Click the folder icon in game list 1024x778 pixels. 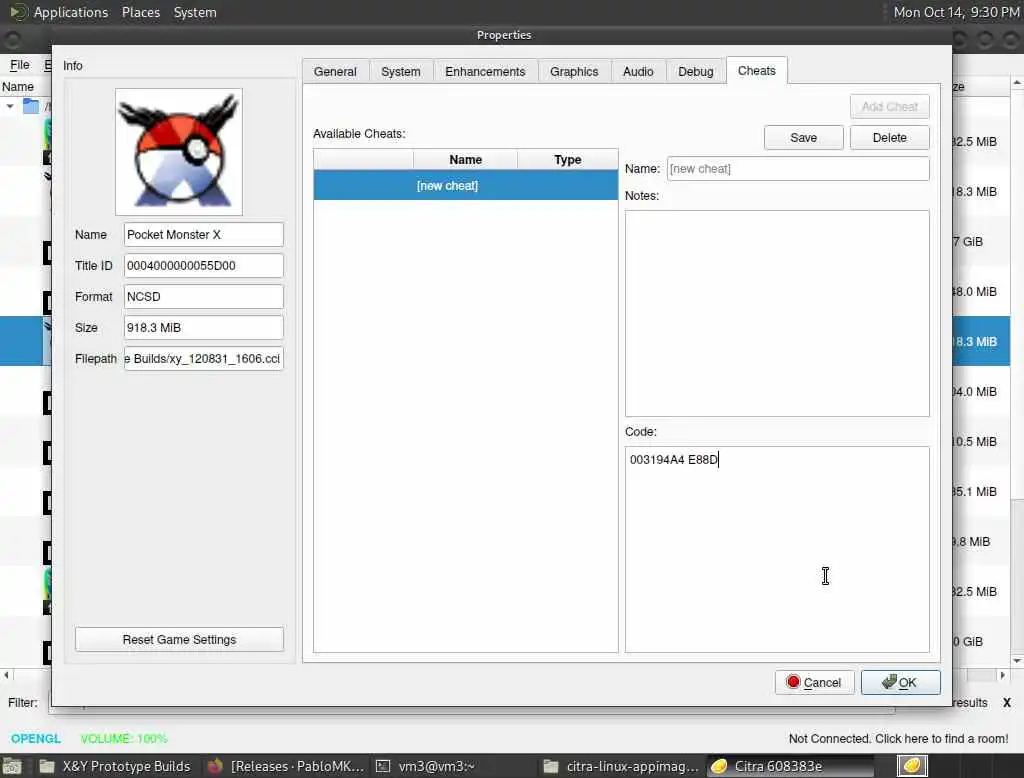31,106
